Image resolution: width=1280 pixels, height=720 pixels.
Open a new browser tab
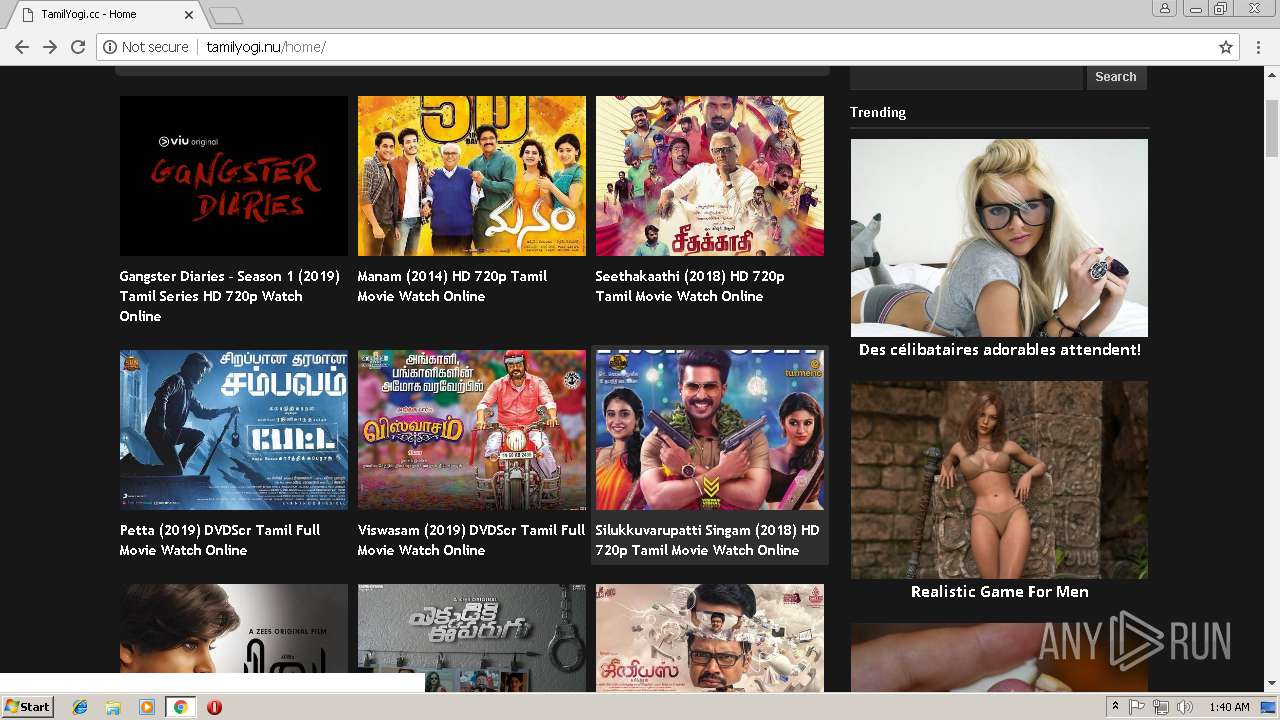[x=226, y=15]
